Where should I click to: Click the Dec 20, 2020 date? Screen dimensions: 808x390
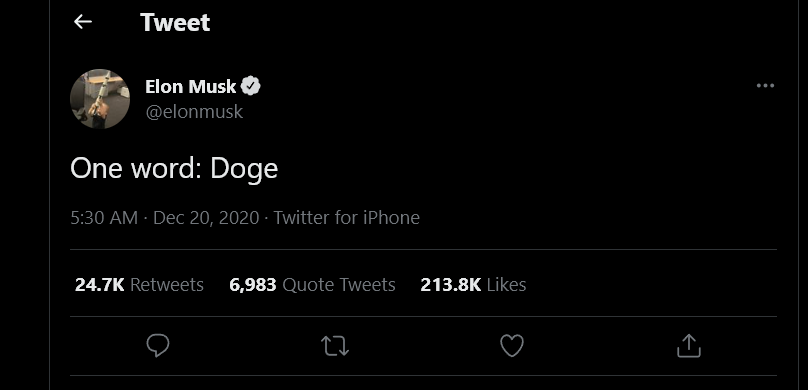(x=206, y=217)
